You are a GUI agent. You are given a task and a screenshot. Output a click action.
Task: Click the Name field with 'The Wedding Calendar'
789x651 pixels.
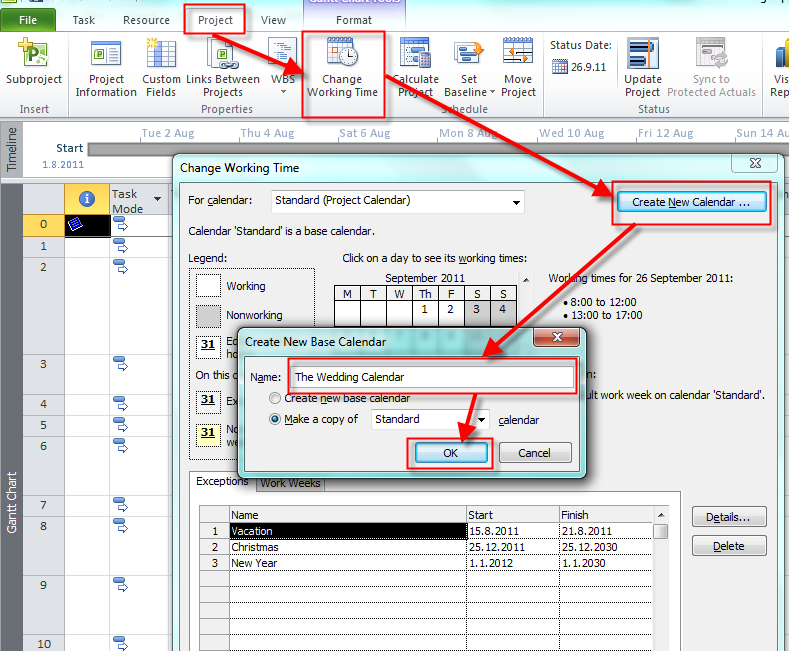pos(431,377)
